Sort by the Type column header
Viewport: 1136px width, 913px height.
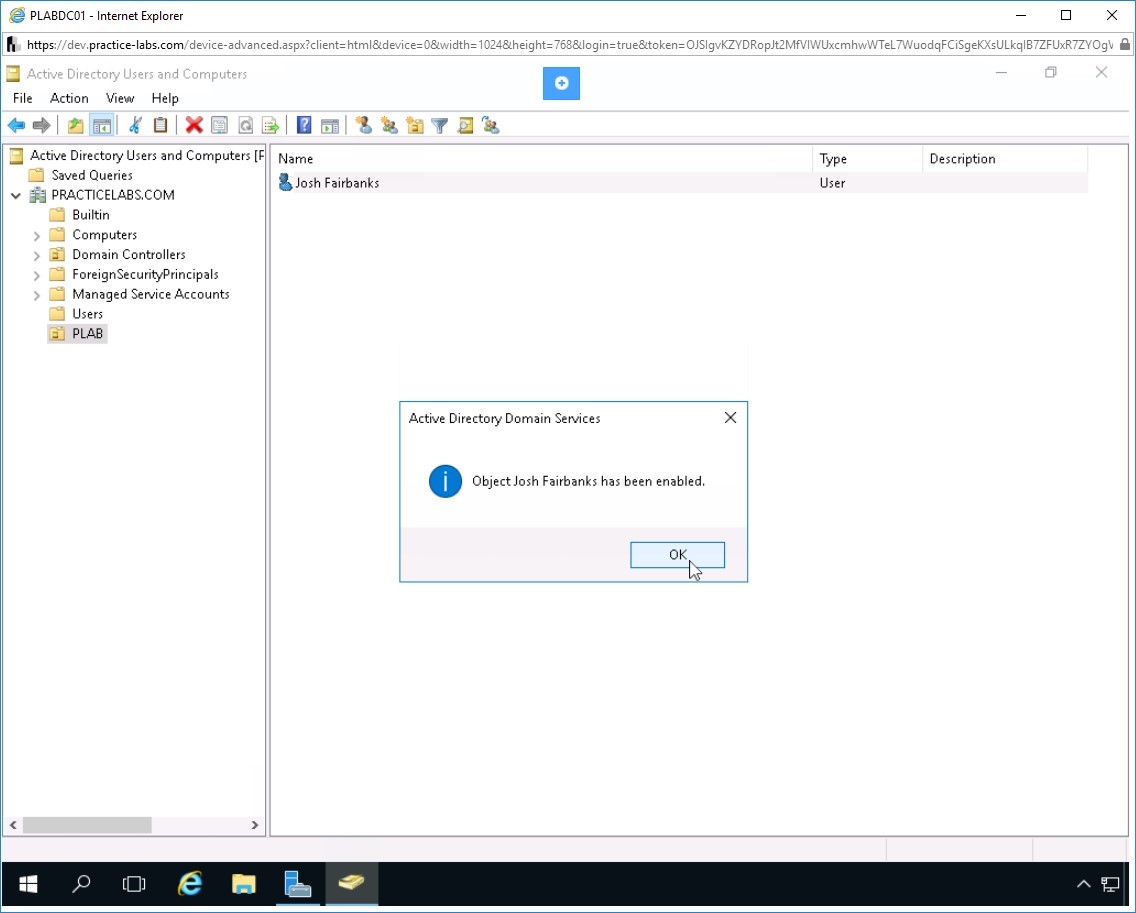click(868, 159)
